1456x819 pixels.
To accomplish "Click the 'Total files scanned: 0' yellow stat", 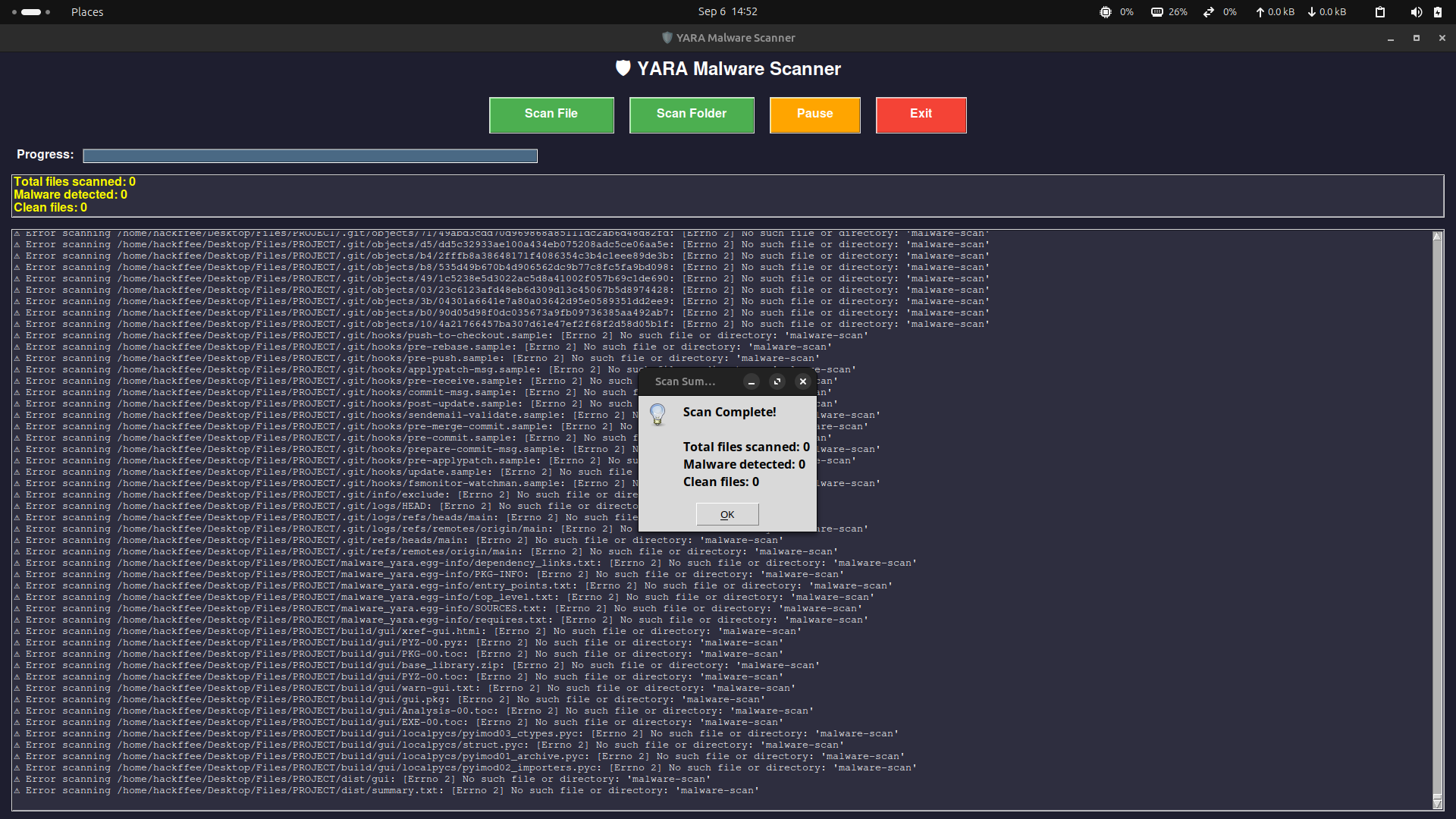I will [74, 182].
